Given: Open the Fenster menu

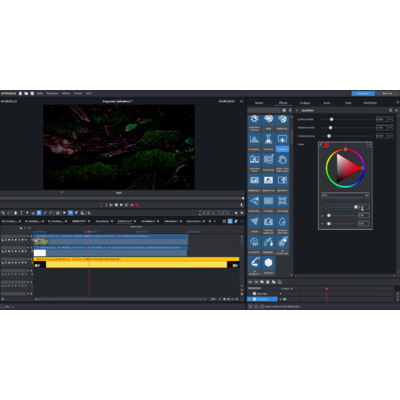Looking at the screenshot, I should point(78,94).
